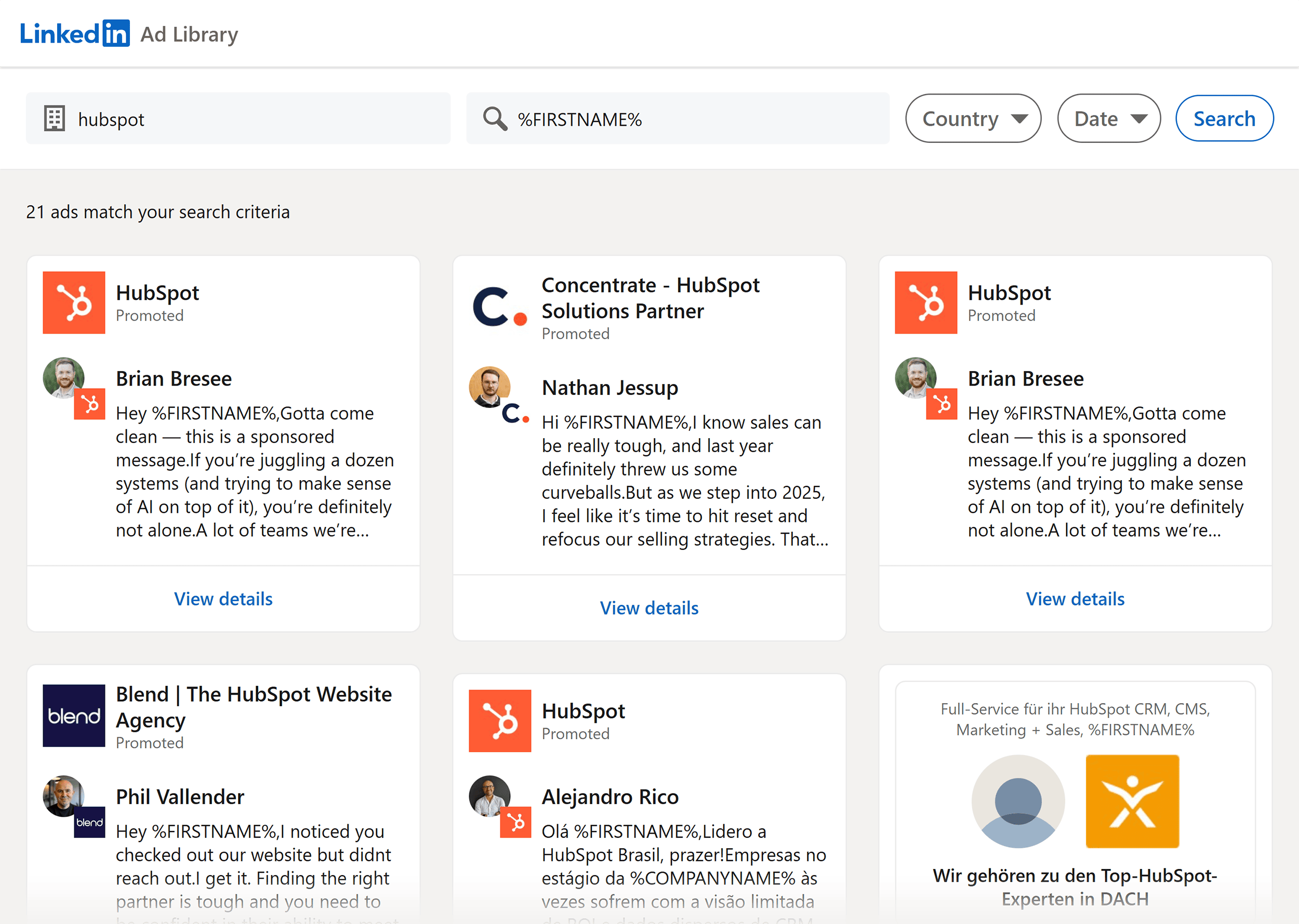Click HubSpot advertiser name in third card

[1010, 293]
